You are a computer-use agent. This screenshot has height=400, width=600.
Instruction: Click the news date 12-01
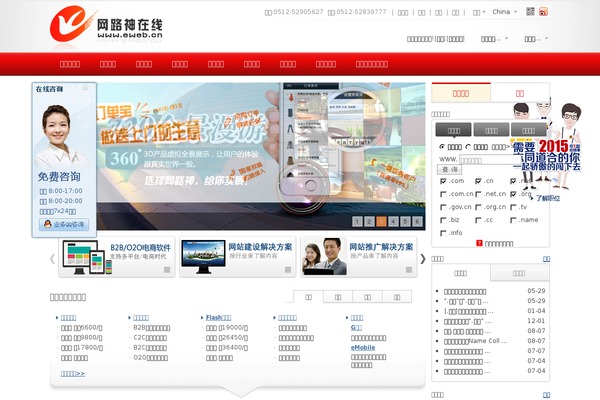[536, 321]
